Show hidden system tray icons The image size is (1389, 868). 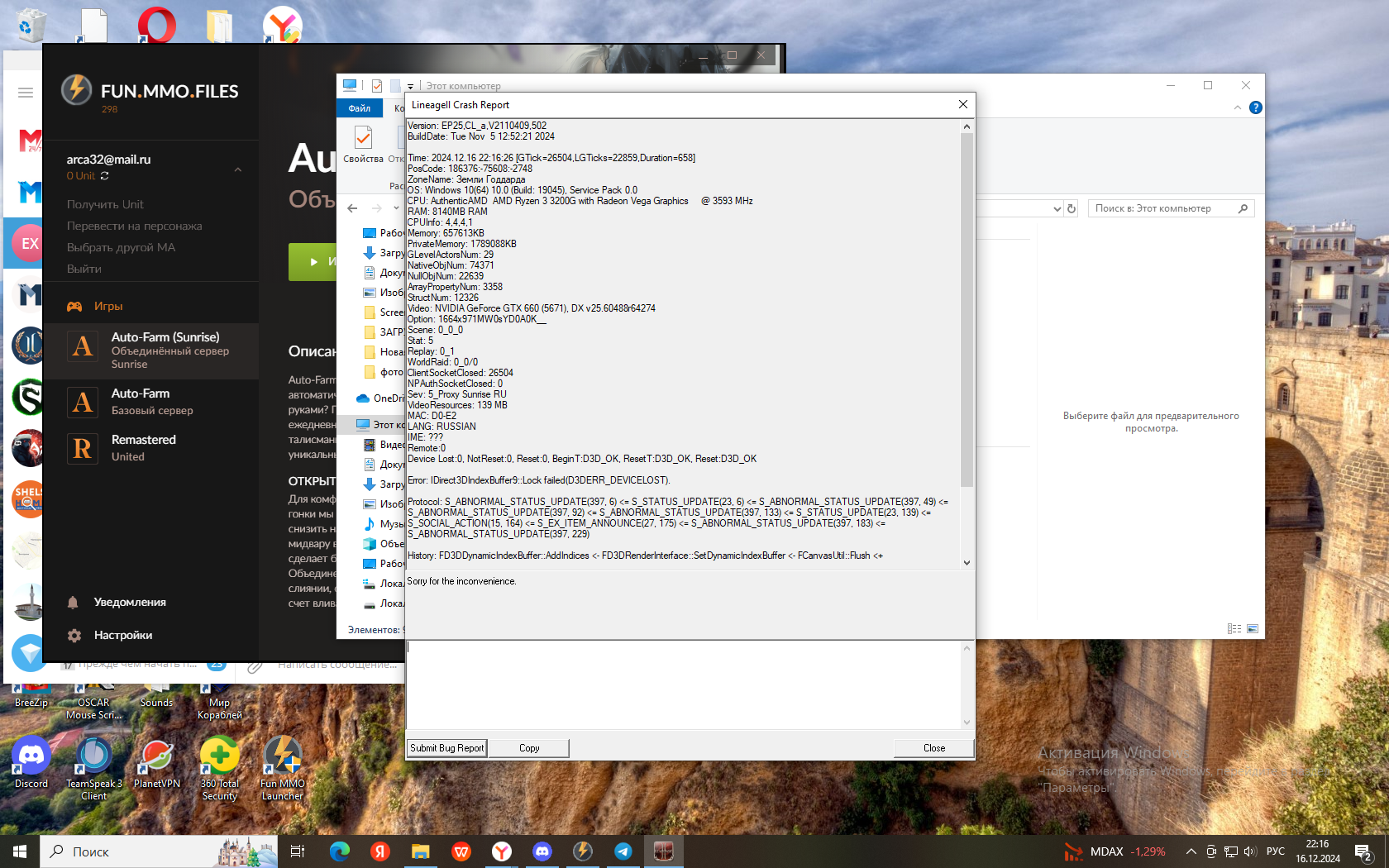[1191, 851]
